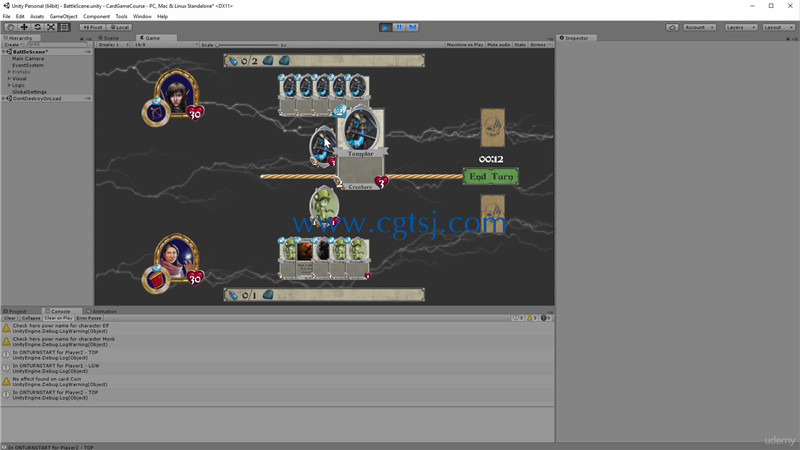Screen dimensions: 800x450
Task: Click the Inspector panel lock icon
Action: [788, 38]
